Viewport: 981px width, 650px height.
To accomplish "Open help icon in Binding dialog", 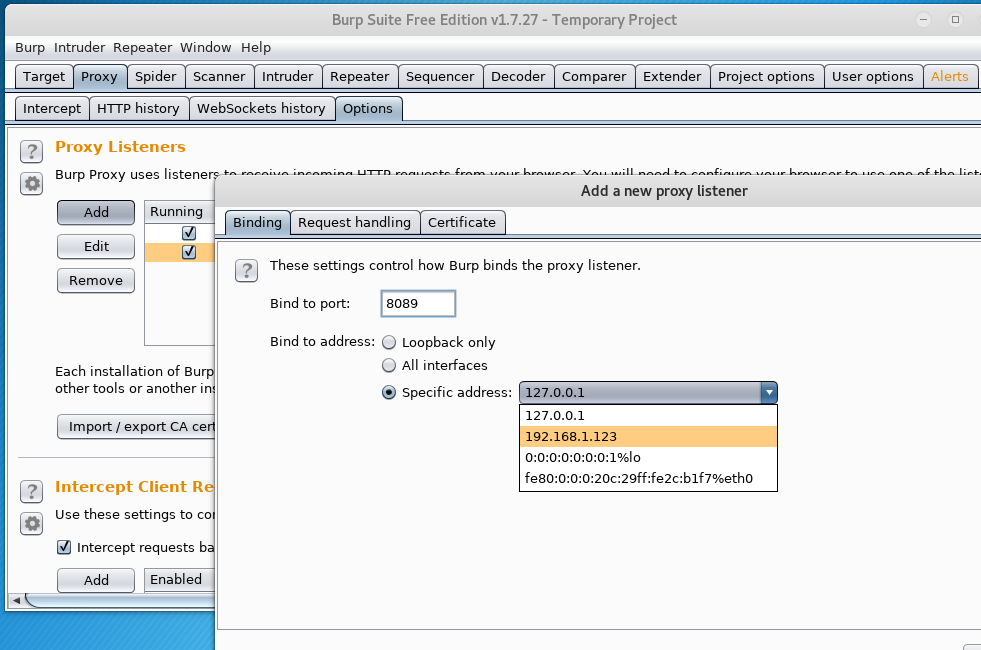I will click(247, 271).
